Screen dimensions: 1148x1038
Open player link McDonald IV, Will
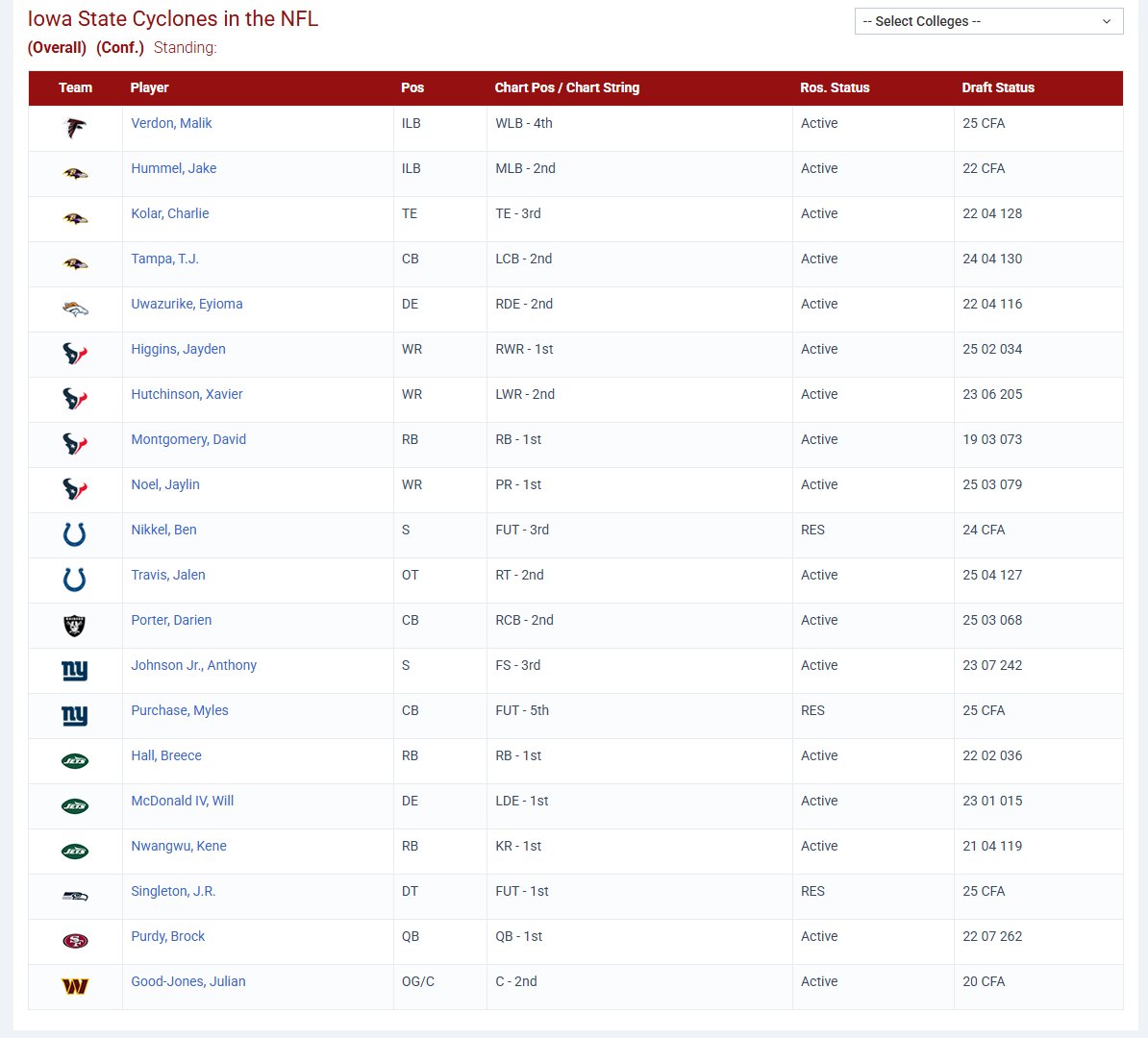tap(183, 801)
